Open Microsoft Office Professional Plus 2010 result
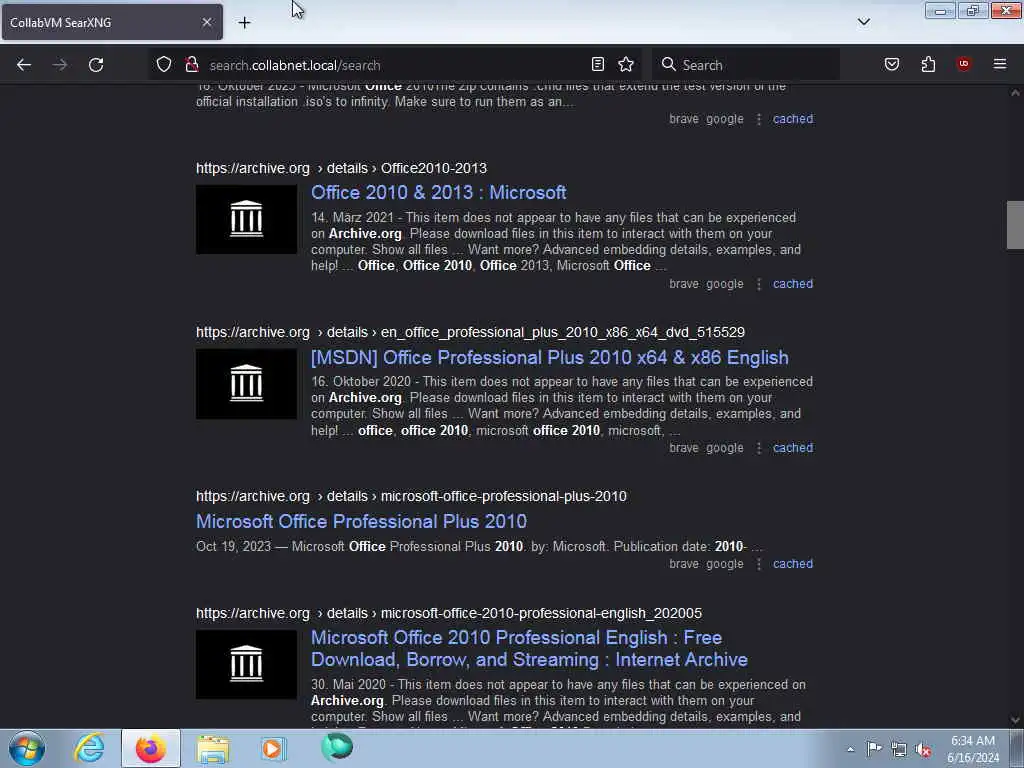The width and height of the screenshot is (1024, 768). coord(361,521)
